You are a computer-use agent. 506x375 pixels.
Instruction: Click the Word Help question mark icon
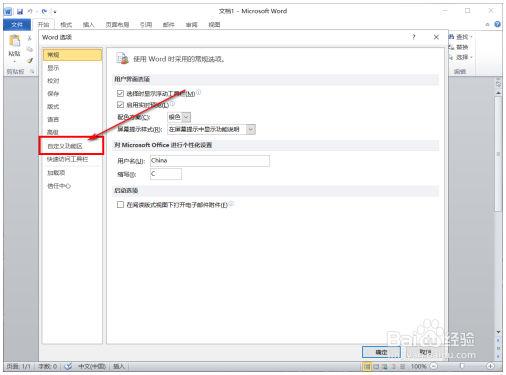coord(497,24)
